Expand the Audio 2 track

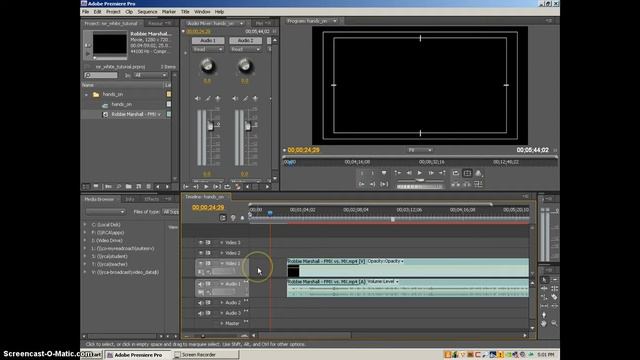(x=222, y=303)
